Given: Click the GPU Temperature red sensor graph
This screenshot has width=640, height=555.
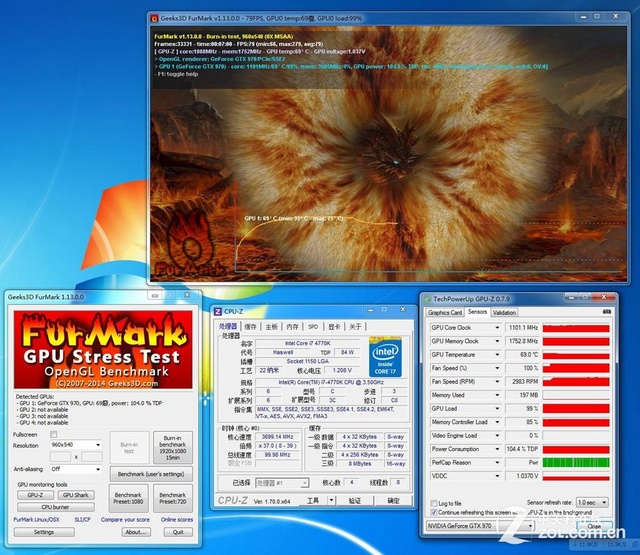Looking at the screenshot, I should (x=576, y=355).
